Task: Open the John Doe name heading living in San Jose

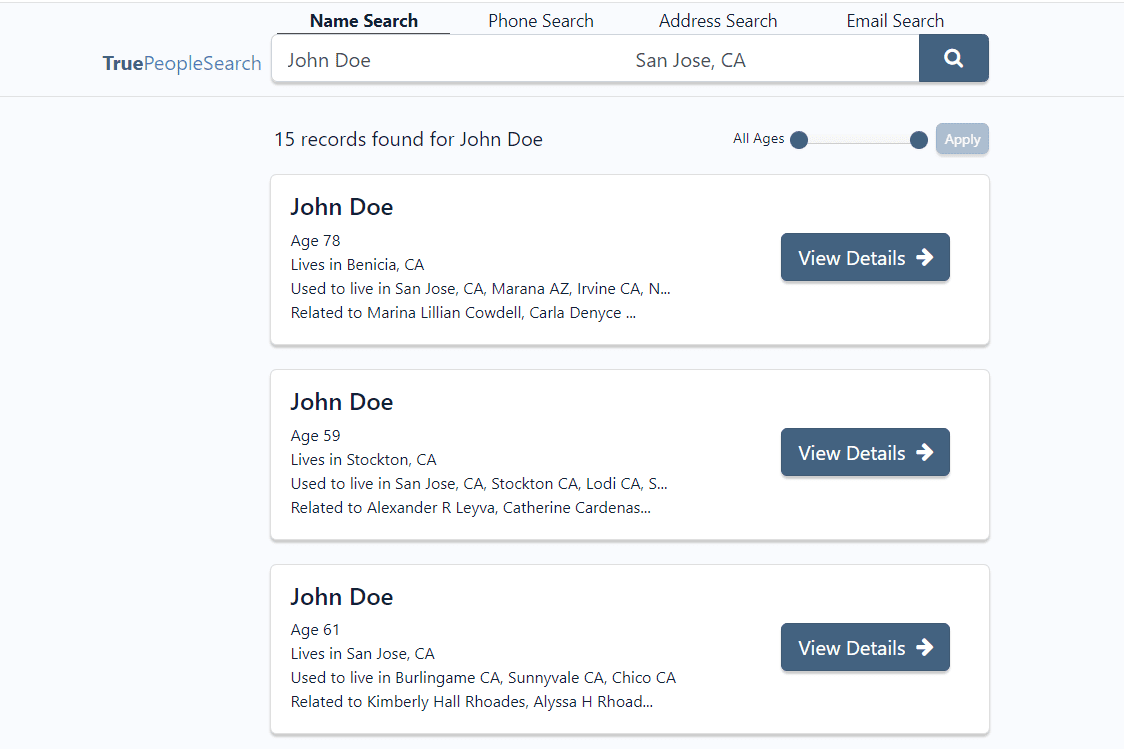Action: pyautogui.click(x=342, y=597)
